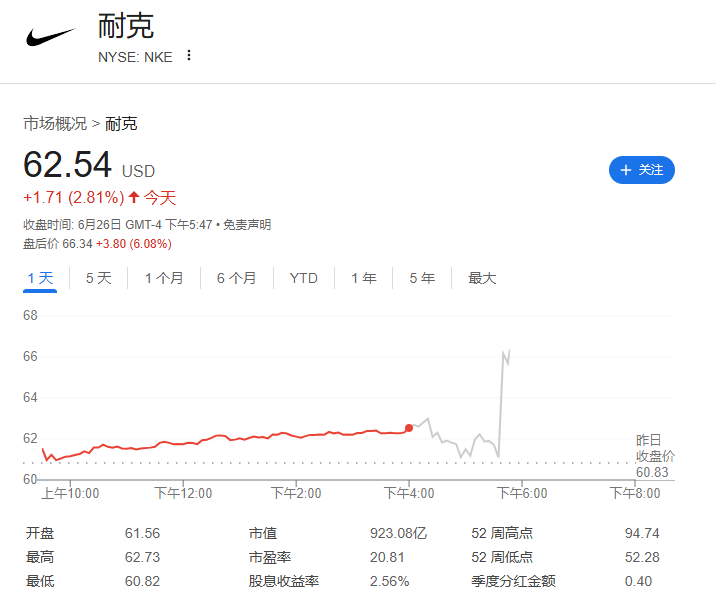Switch to the 6 个月 chart tab
716x612 pixels.
237,278
